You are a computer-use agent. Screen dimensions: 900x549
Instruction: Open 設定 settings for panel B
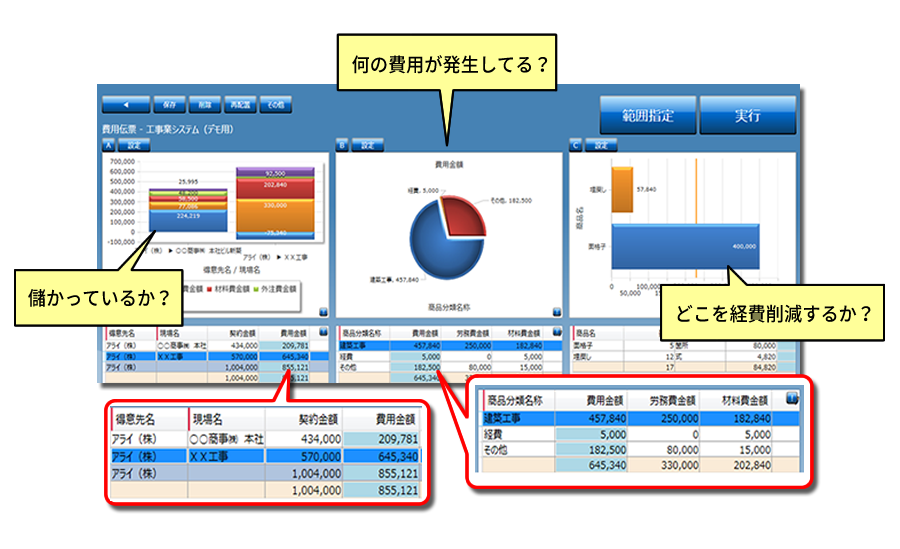pos(368,144)
